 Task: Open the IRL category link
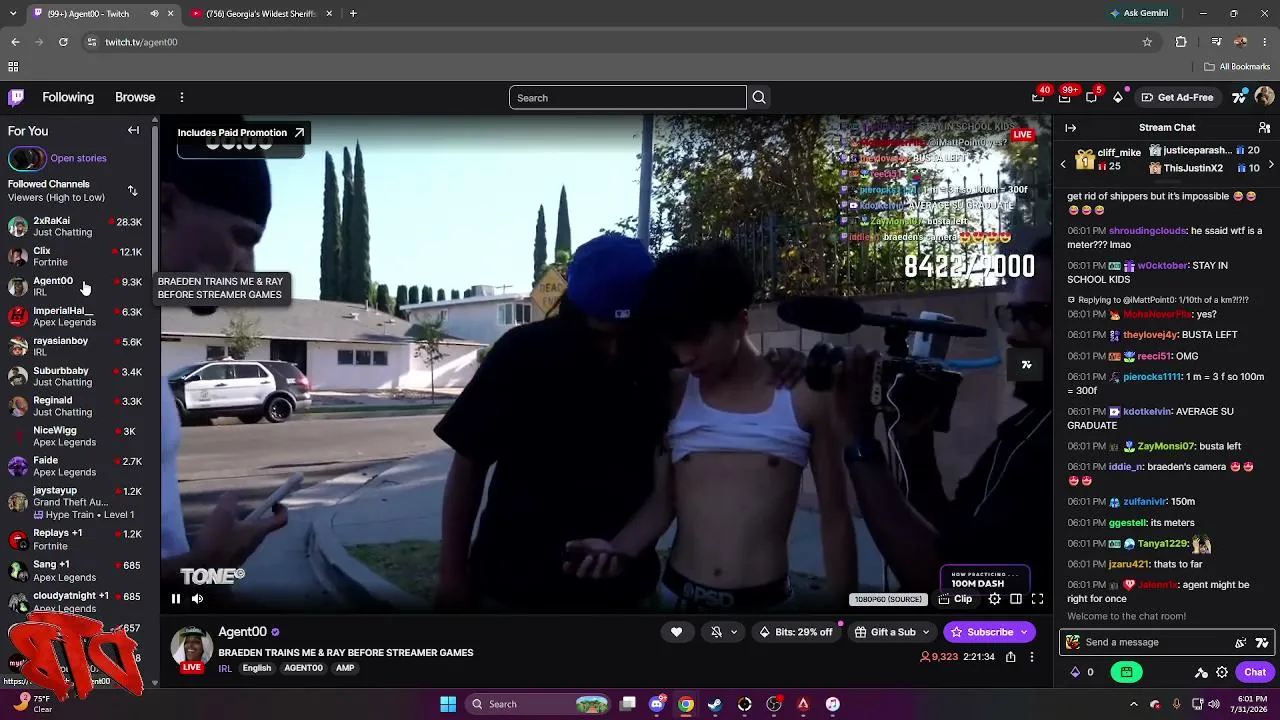pyautogui.click(x=225, y=668)
